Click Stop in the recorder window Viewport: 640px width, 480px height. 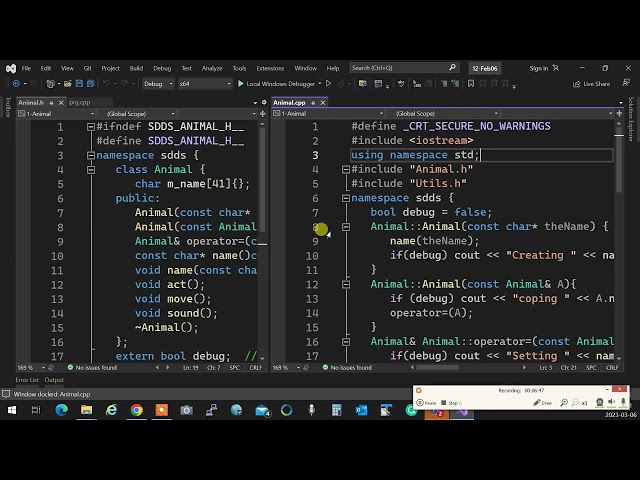(451, 403)
